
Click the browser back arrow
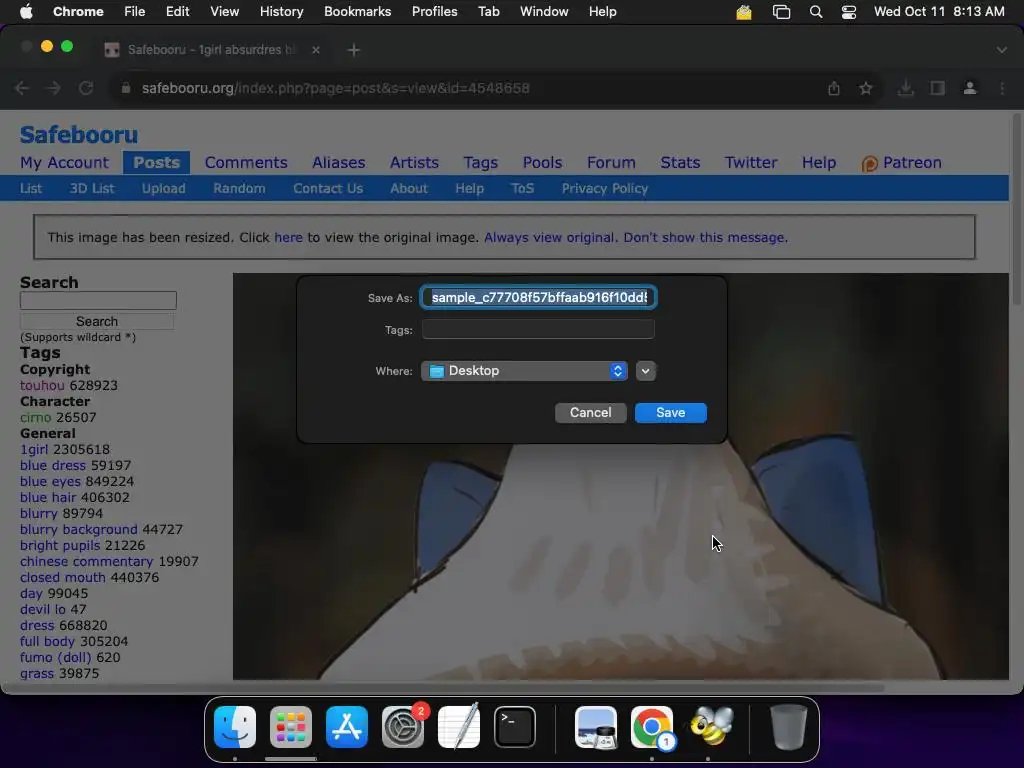pos(22,88)
